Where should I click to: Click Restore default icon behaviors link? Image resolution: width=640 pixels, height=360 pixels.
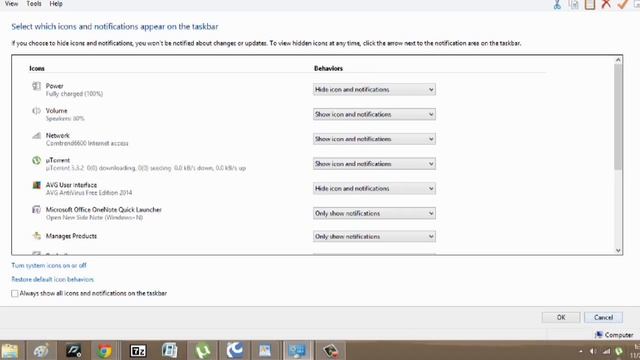click(x=53, y=279)
